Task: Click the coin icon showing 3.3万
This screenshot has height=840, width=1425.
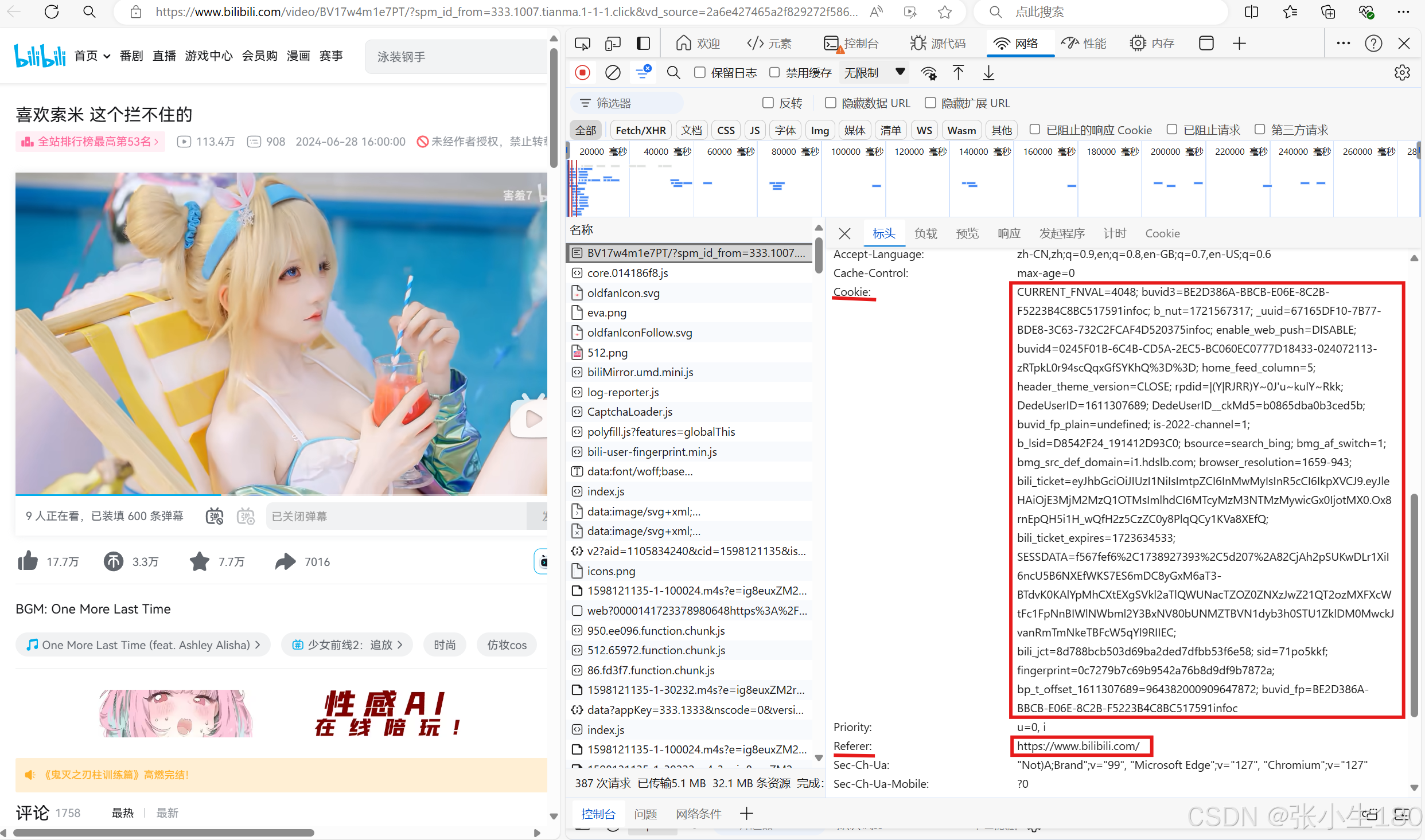Action: tap(114, 561)
